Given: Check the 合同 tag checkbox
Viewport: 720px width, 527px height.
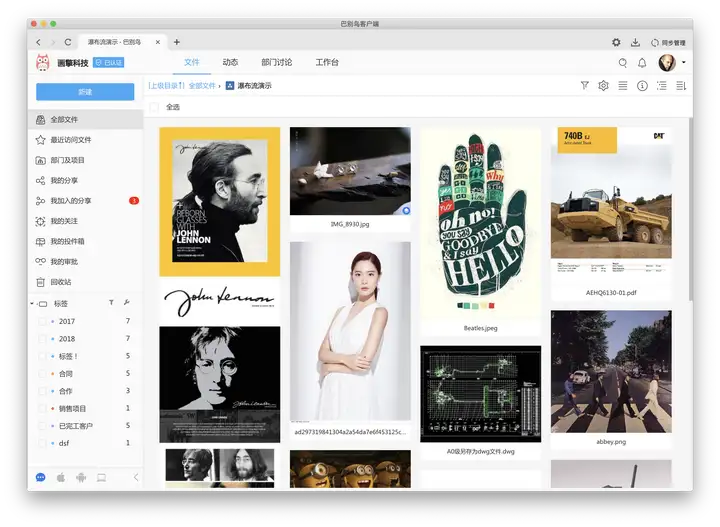Looking at the screenshot, I should (42, 374).
